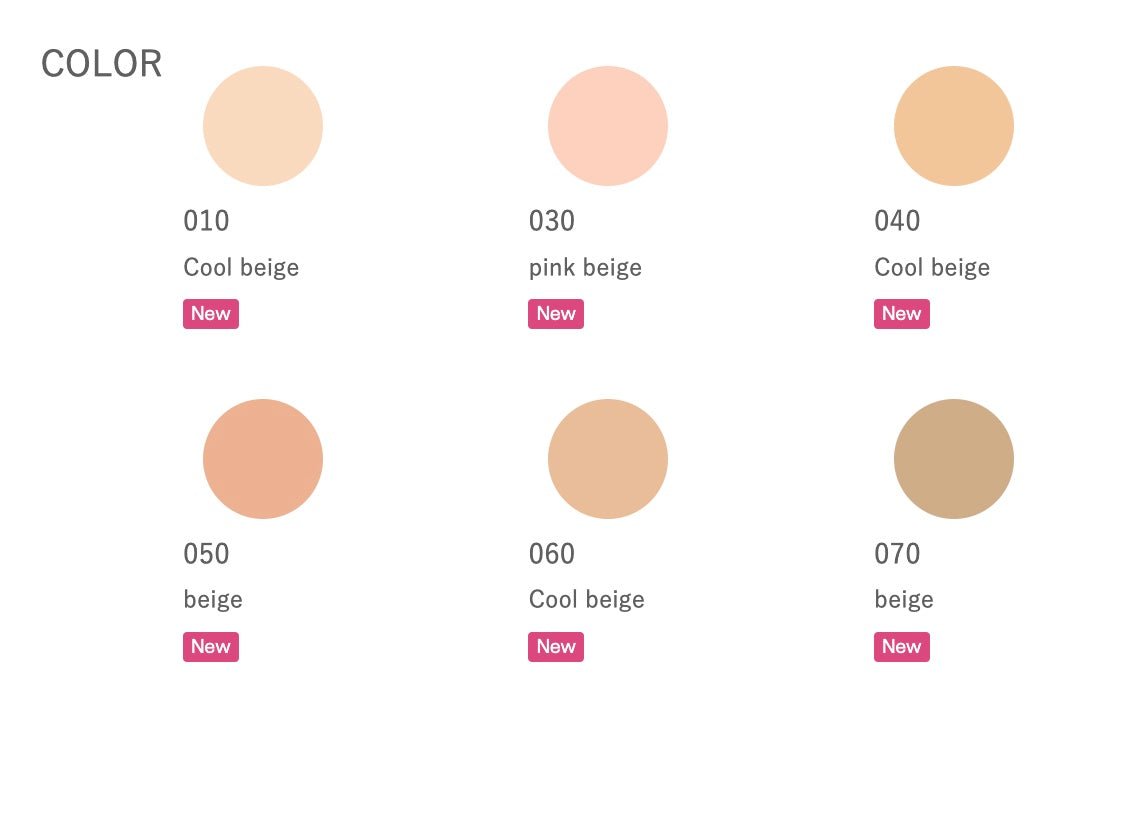
Task: Click the shade number 030
Action: tap(552, 221)
